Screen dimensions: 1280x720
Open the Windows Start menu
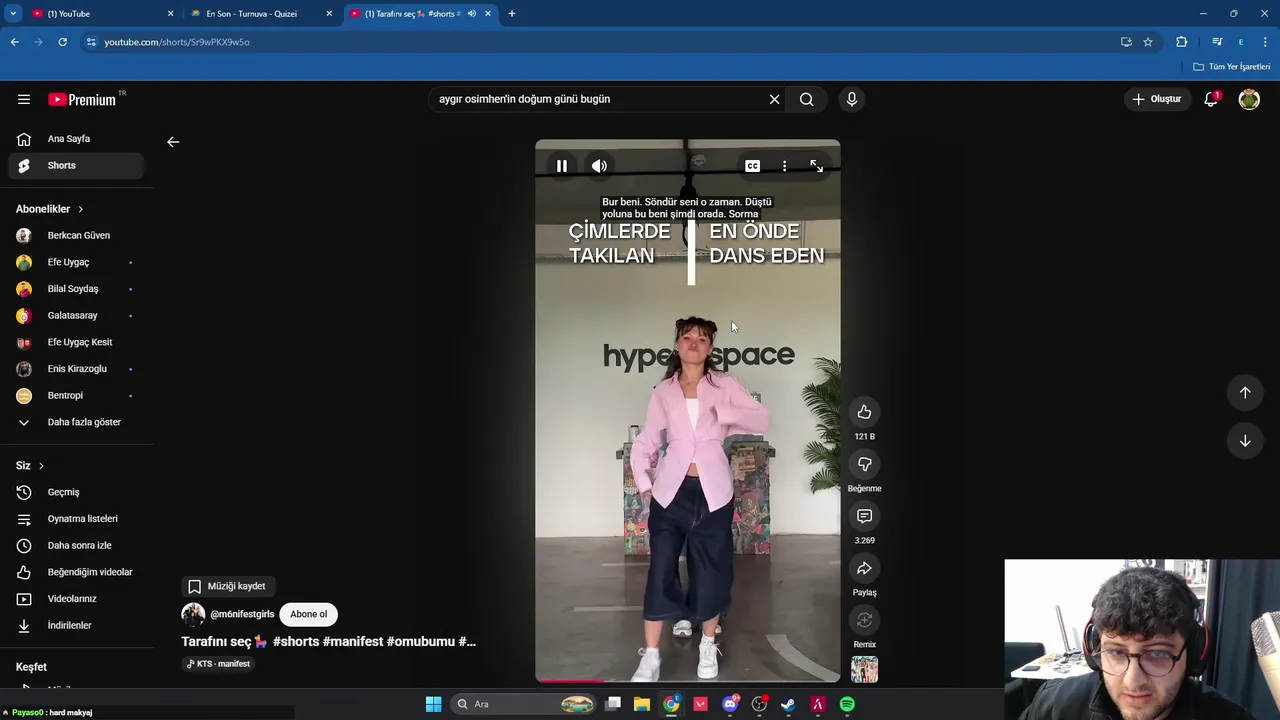(x=433, y=704)
